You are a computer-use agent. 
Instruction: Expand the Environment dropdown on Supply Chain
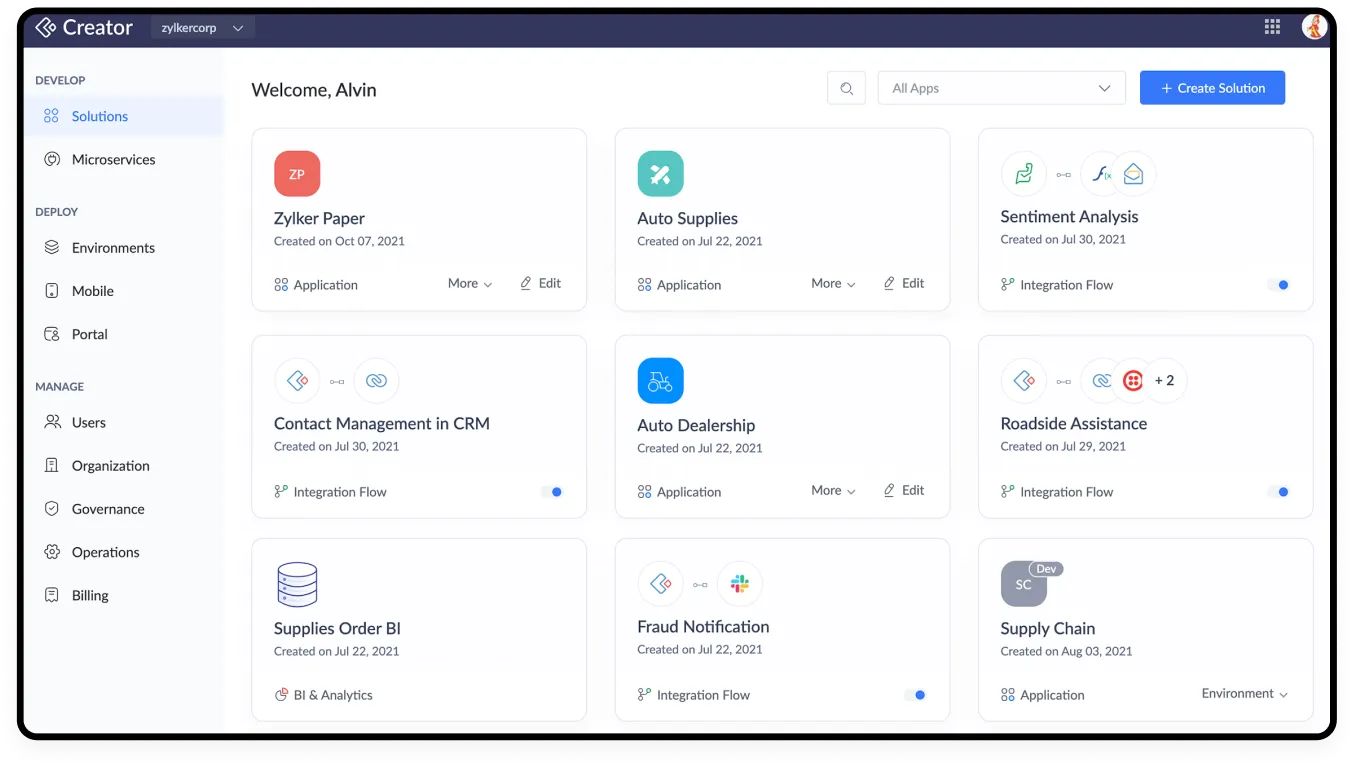(1244, 694)
